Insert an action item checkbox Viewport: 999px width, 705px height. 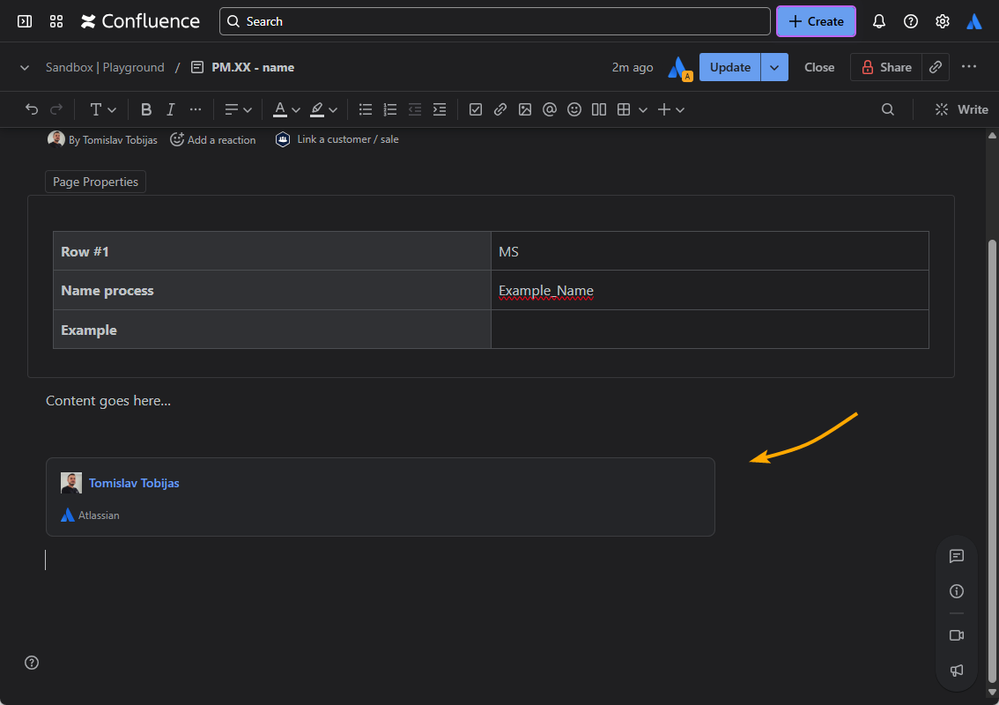[475, 110]
